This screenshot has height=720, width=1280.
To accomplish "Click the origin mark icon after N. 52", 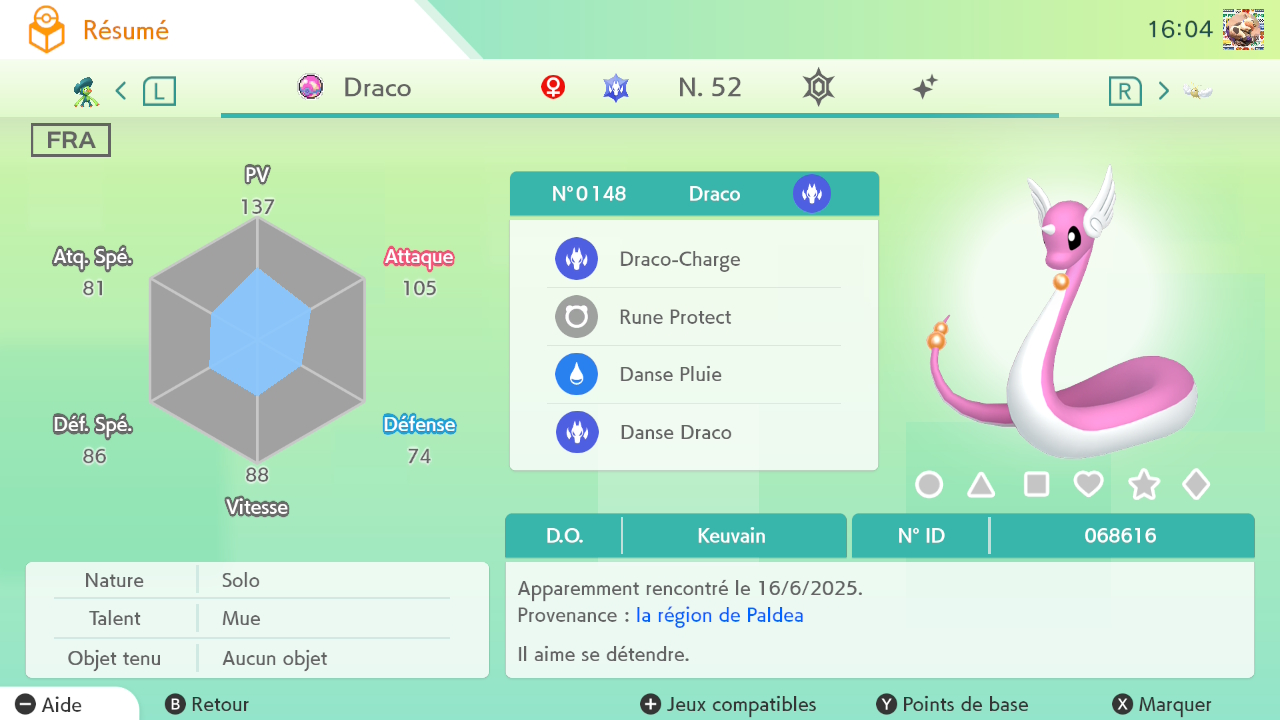I will [818, 88].
